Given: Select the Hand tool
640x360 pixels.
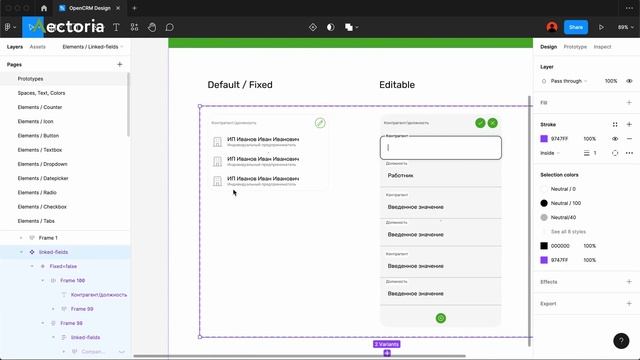Looking at the screenshot, I should click(x=152, y=27).
